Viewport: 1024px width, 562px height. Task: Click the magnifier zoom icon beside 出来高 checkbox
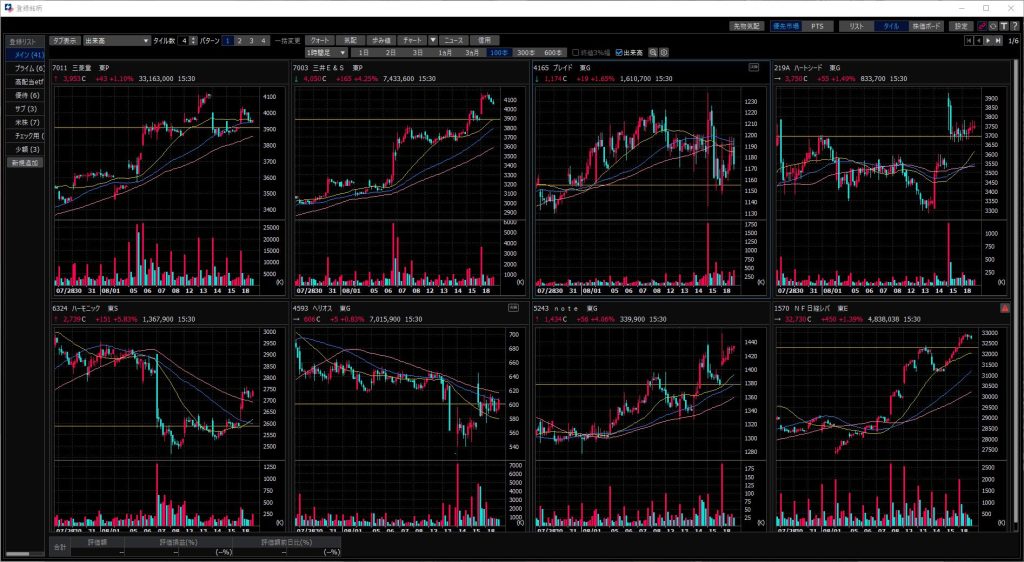[653, 52]
